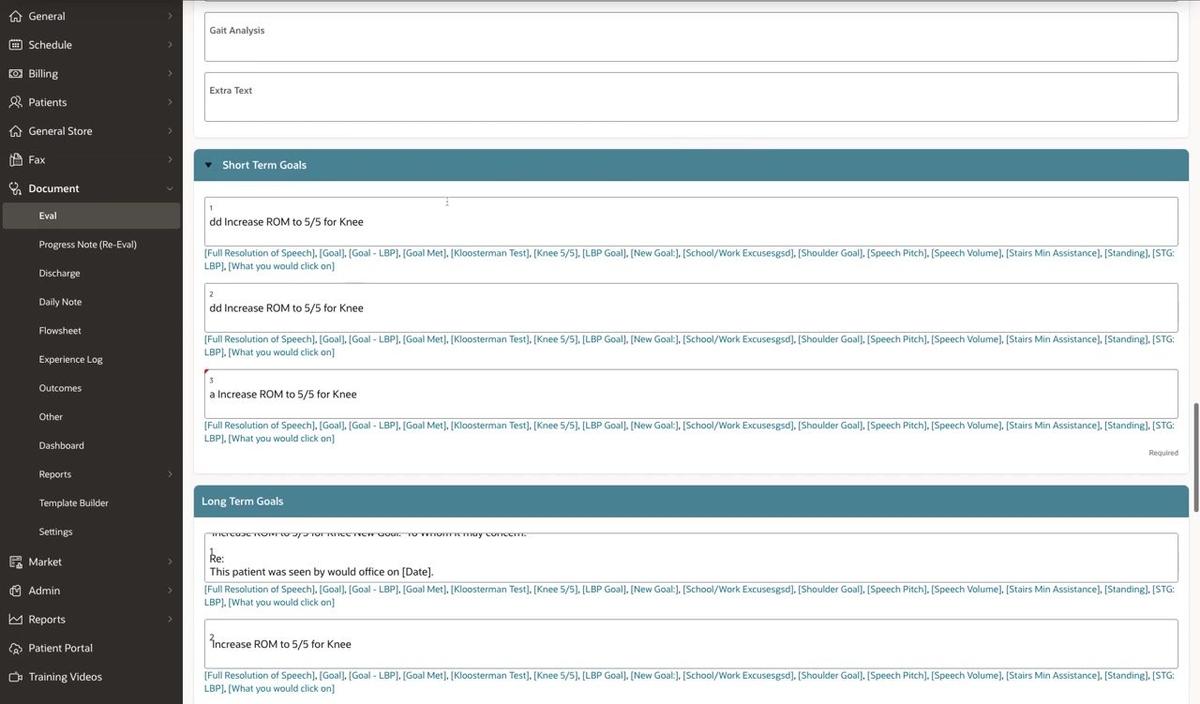Expand the General Store submenu arrow
This screenshot has height=704, width=1200.
pos(170,131)
